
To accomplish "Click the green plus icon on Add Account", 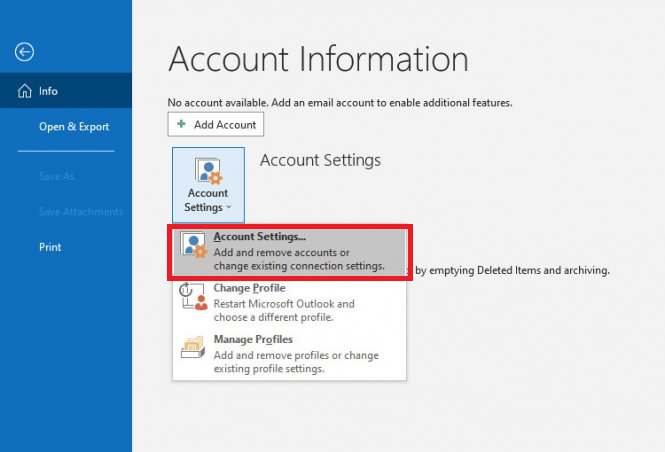I will (x=181, y=124).
